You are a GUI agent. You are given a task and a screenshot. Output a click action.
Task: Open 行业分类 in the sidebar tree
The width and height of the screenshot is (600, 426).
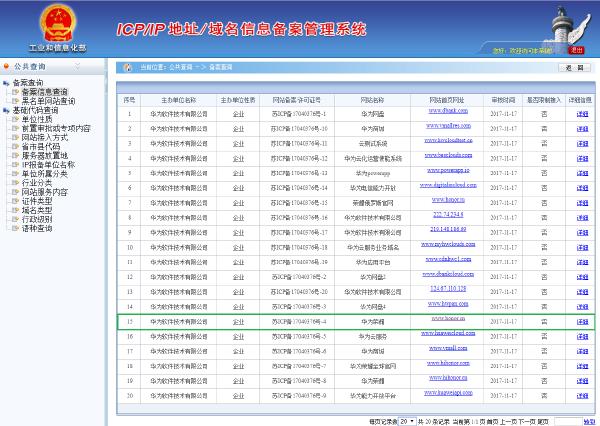[x=37, y=183]
